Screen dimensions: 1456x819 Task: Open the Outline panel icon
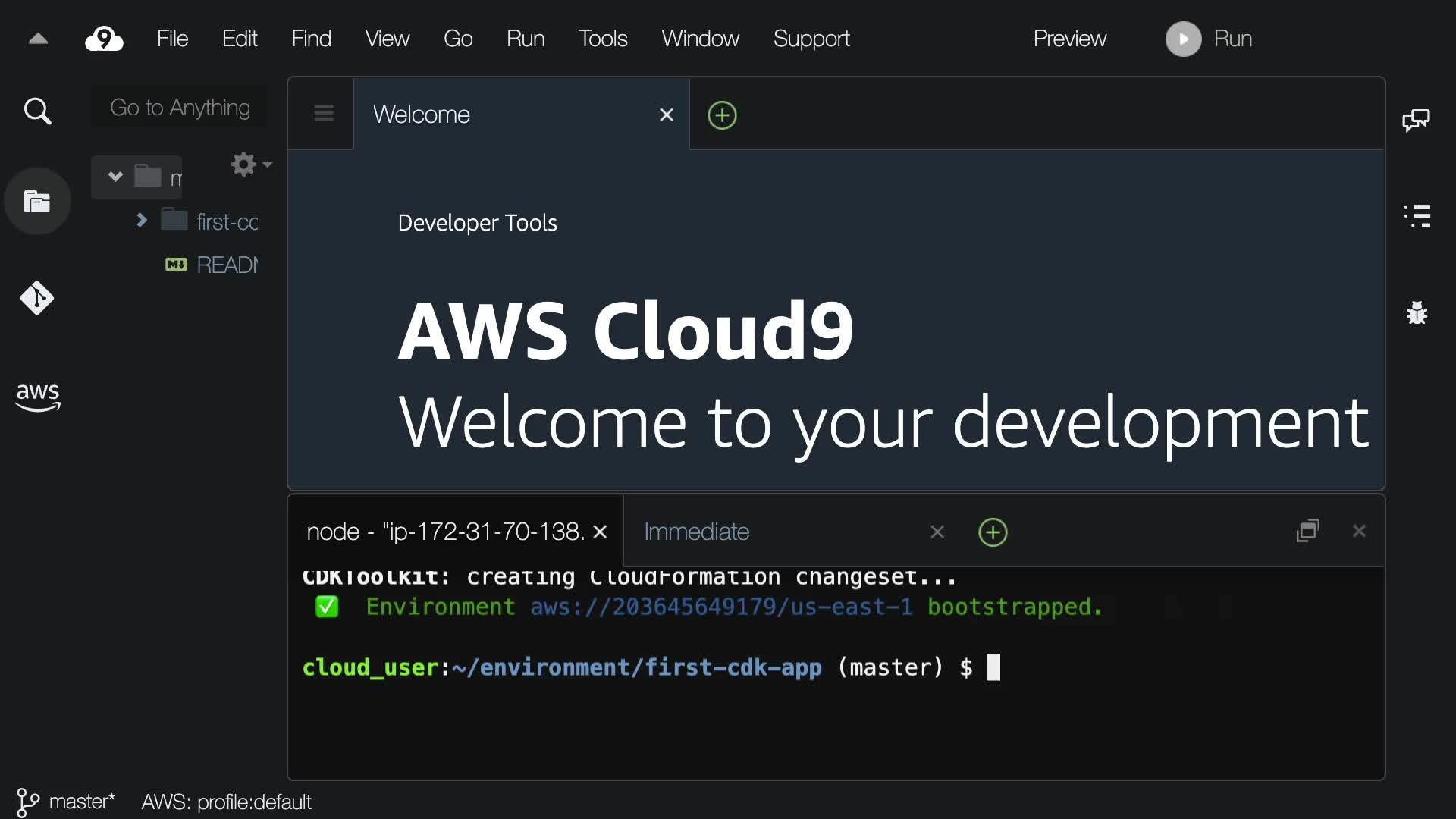(1417, 216)
